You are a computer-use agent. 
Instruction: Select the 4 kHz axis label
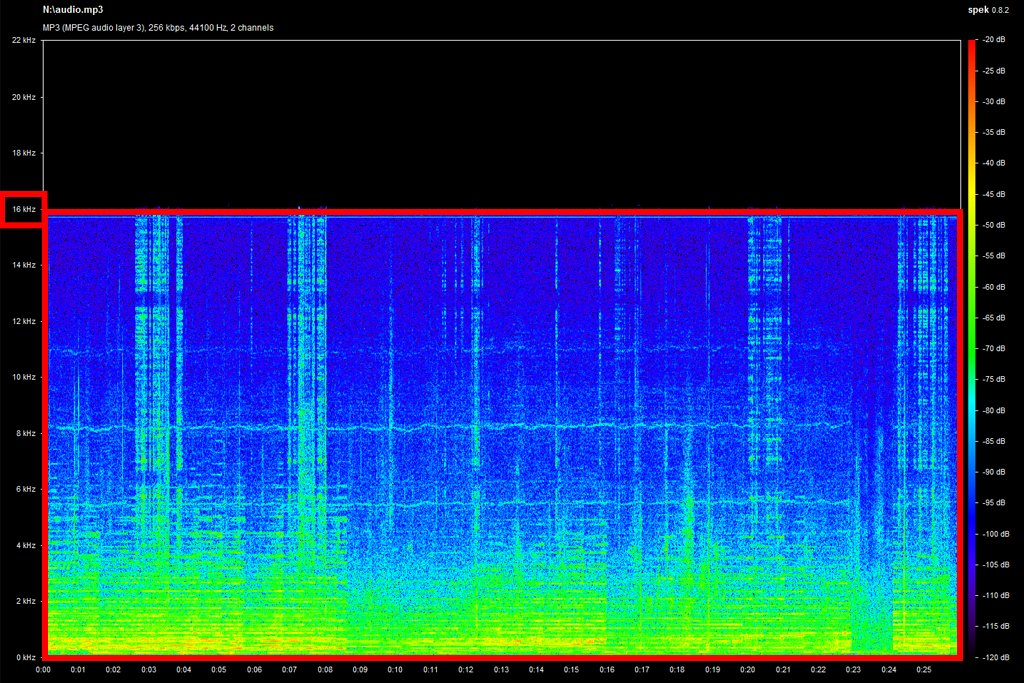point(25,545)
